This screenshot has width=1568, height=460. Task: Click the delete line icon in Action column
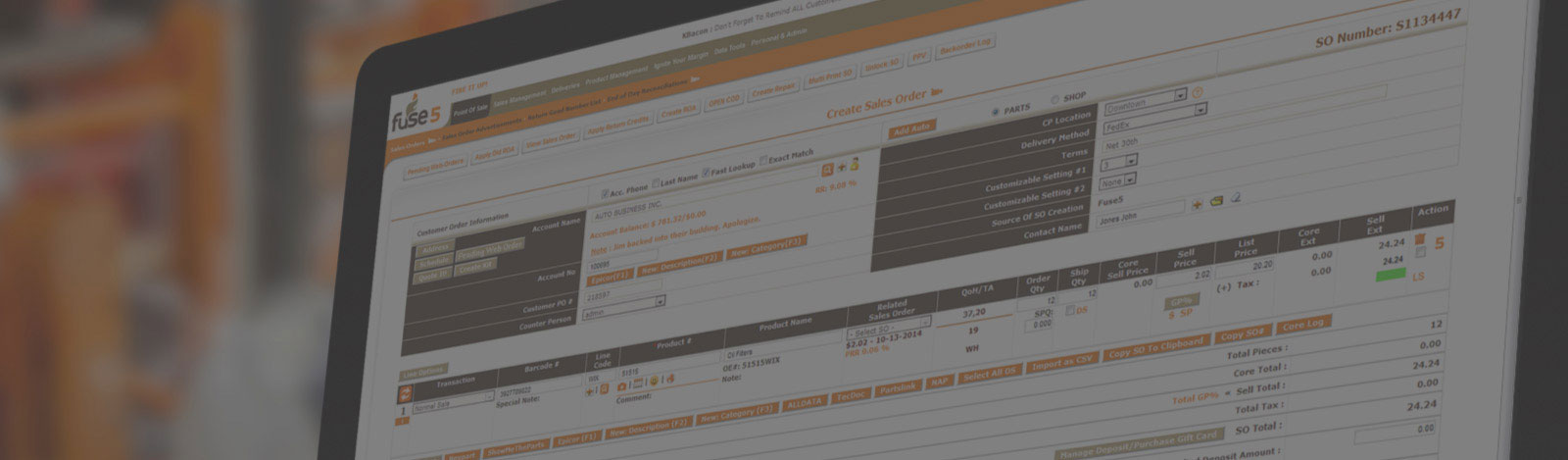click(x=1420, y=239)
